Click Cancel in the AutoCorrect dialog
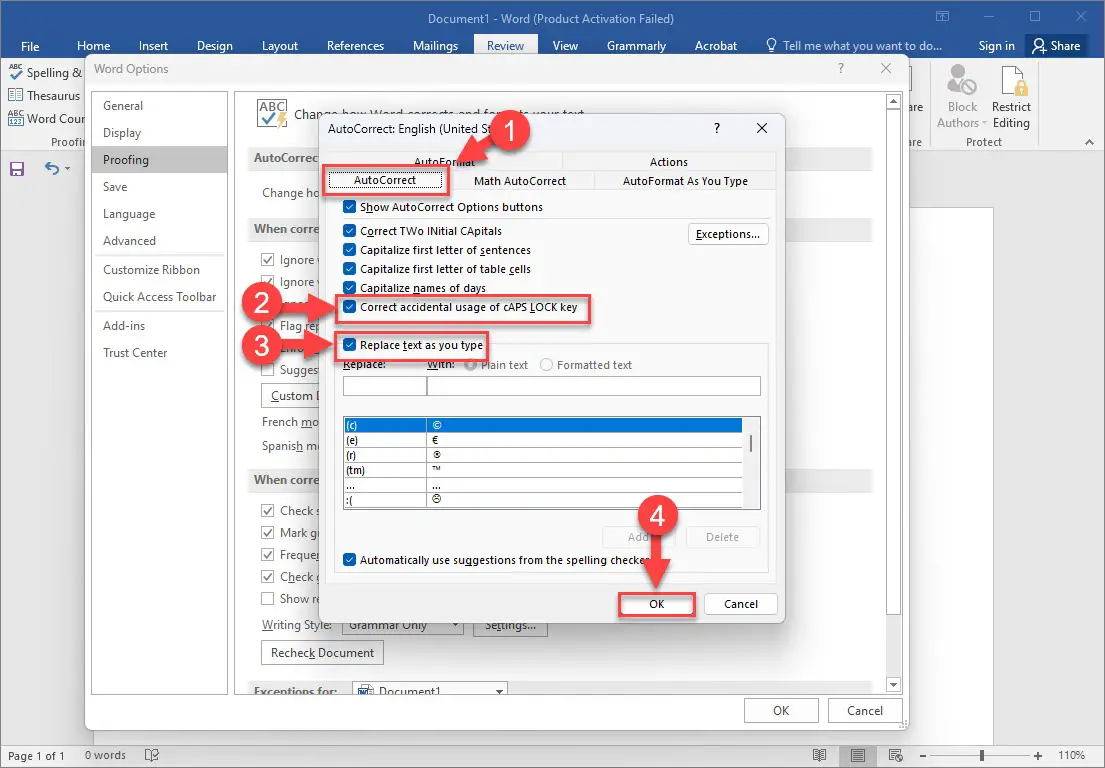This screenshot has width=1105, height=768. [x=741, y=604]
